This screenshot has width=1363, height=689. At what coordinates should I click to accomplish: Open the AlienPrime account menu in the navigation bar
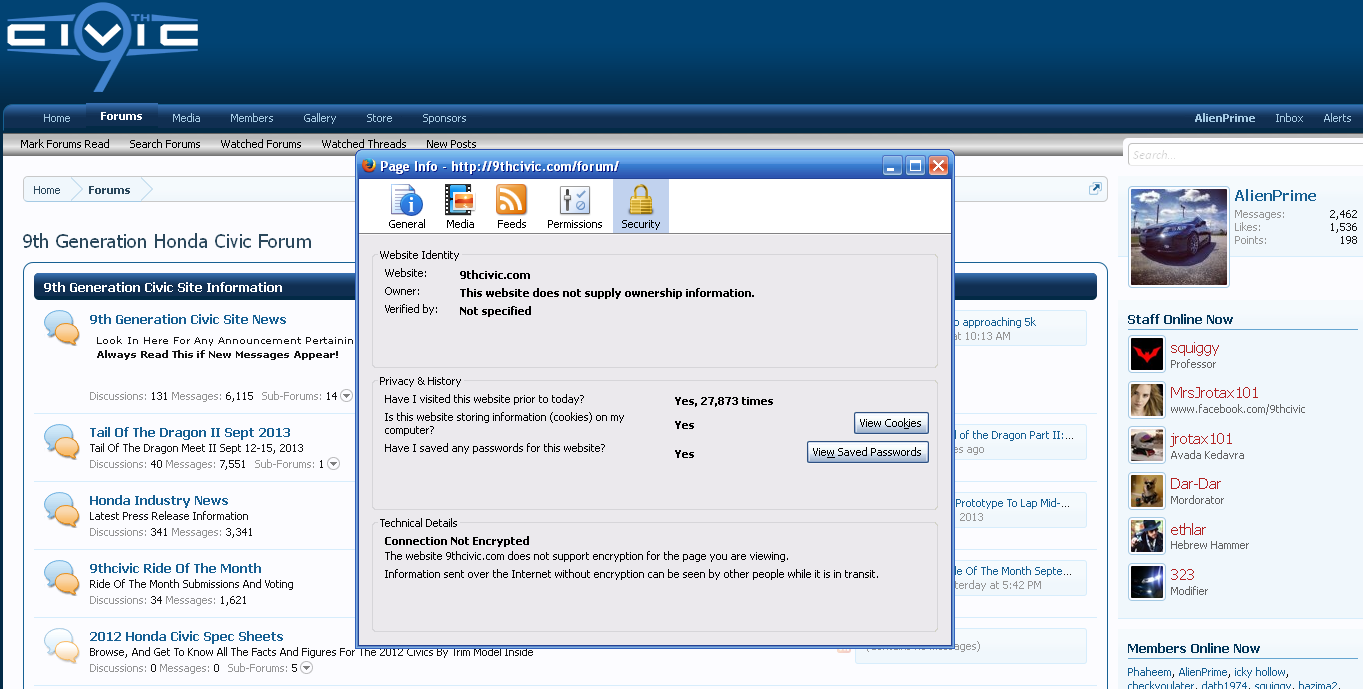pyautogui.click(x=1225, y=118)
